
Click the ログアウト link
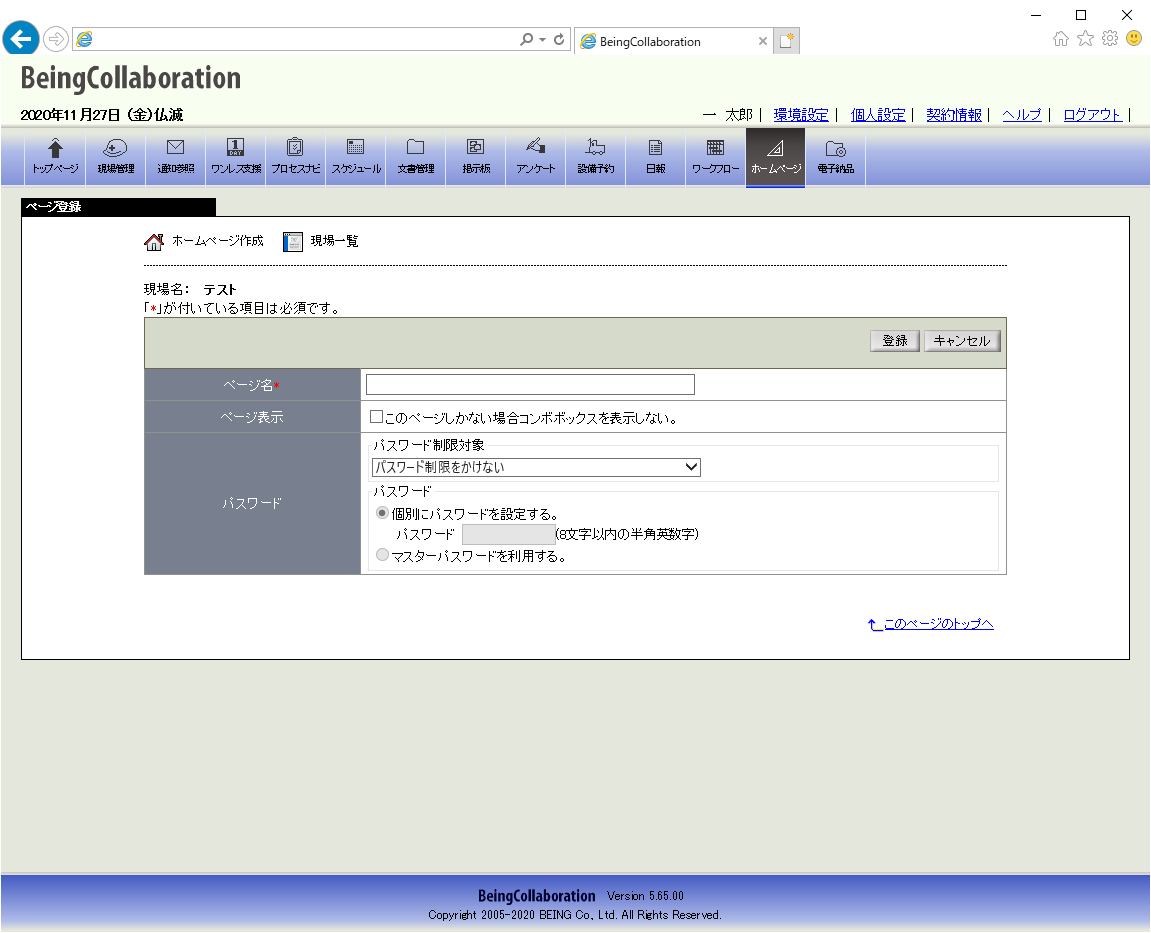pyautogui.click(x=1092, y=115)
